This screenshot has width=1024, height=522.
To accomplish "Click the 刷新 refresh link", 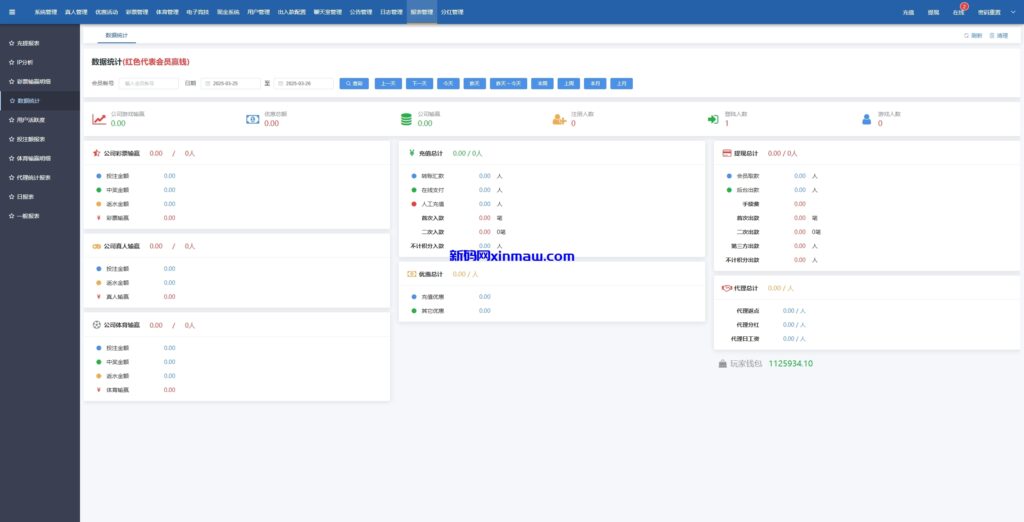I will 972,35.
